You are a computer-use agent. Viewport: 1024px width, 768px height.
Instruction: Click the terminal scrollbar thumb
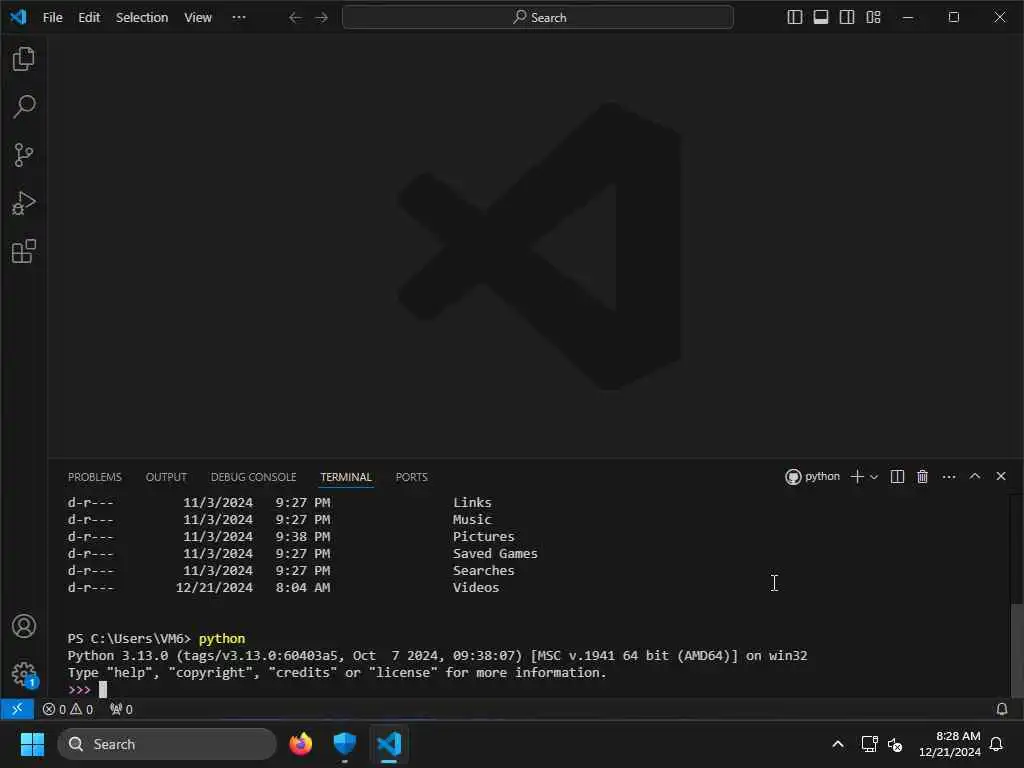[1016, 650]
